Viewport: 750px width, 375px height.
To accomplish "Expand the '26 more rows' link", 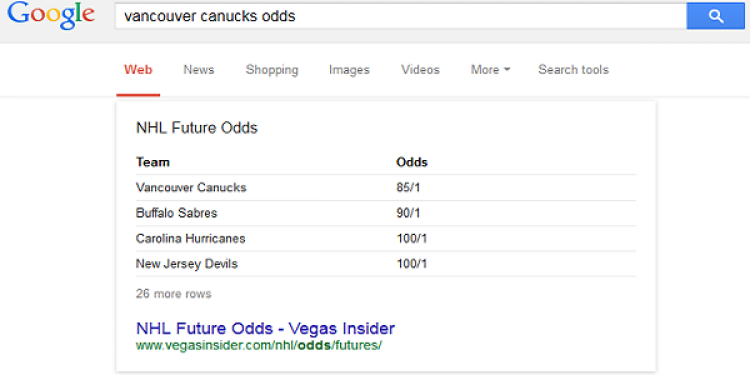I will click(174, 294).
